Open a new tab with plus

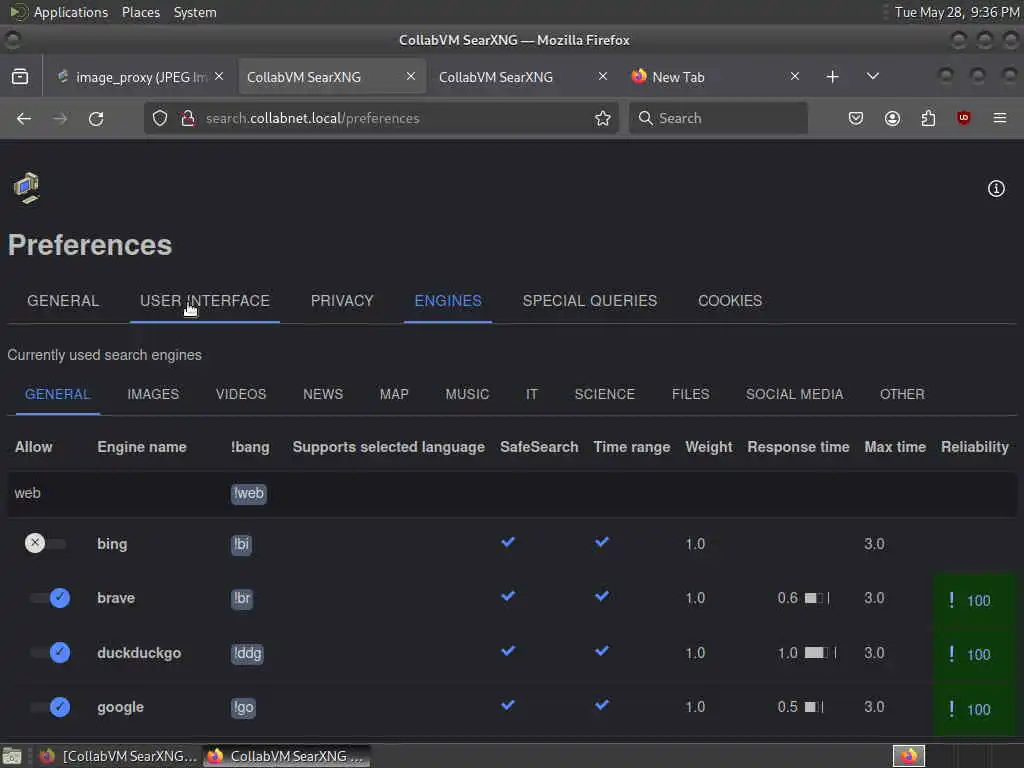point(832,77)
